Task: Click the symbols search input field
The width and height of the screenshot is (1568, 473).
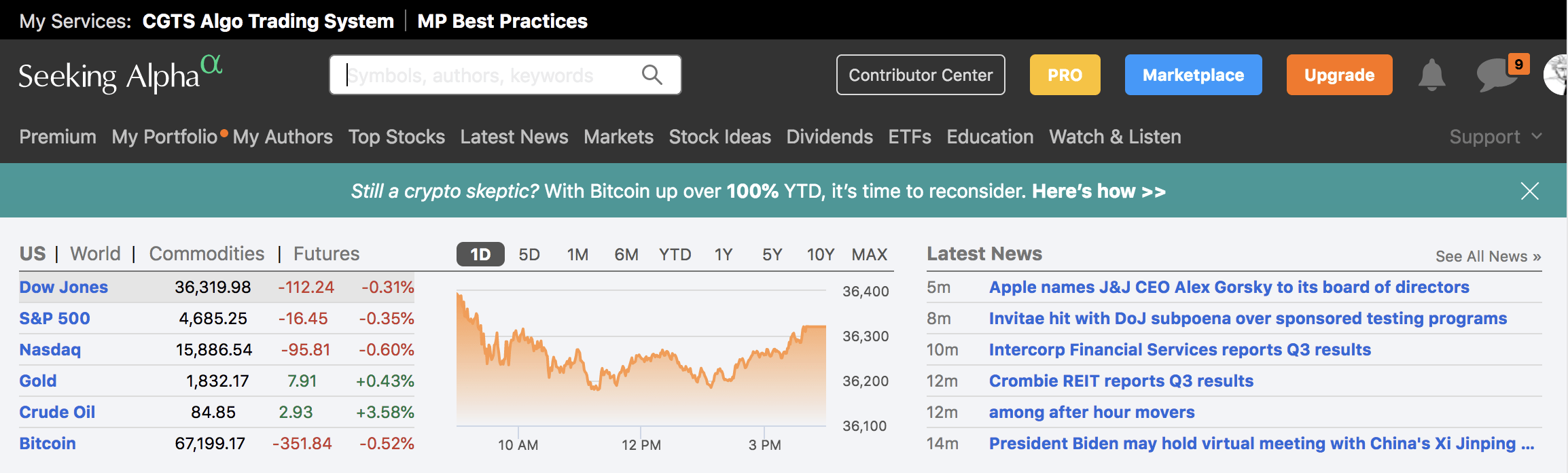Action: click(x=489, y=75)
